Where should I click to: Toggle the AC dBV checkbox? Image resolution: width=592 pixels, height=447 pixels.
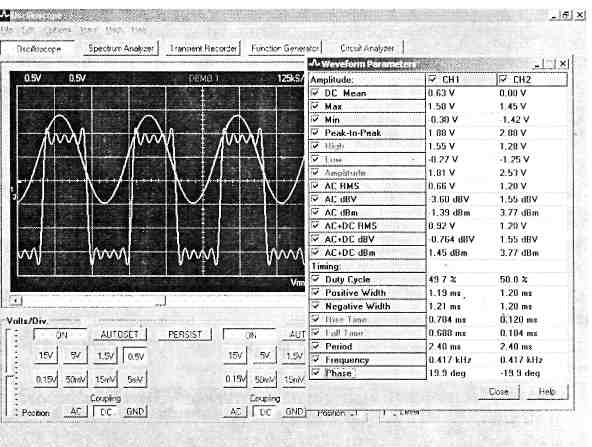click(x=316, y=199)
